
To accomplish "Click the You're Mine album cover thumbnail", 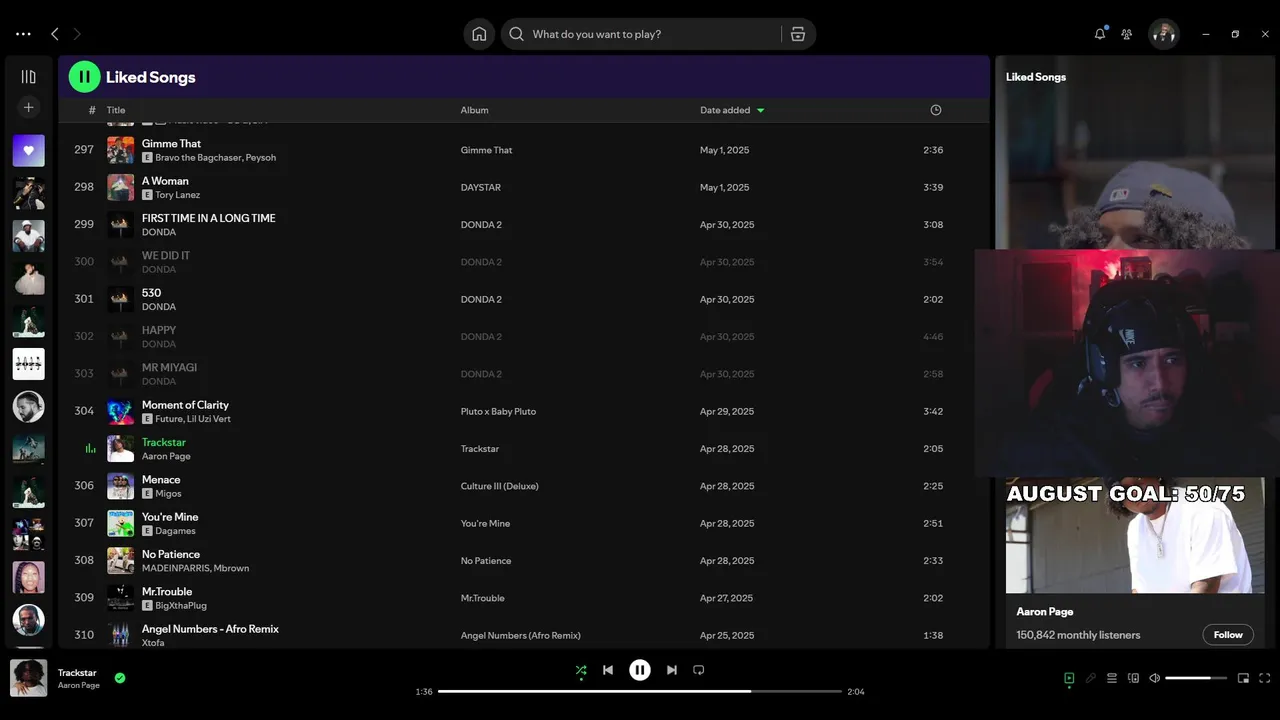I will [x=121, y=523].
